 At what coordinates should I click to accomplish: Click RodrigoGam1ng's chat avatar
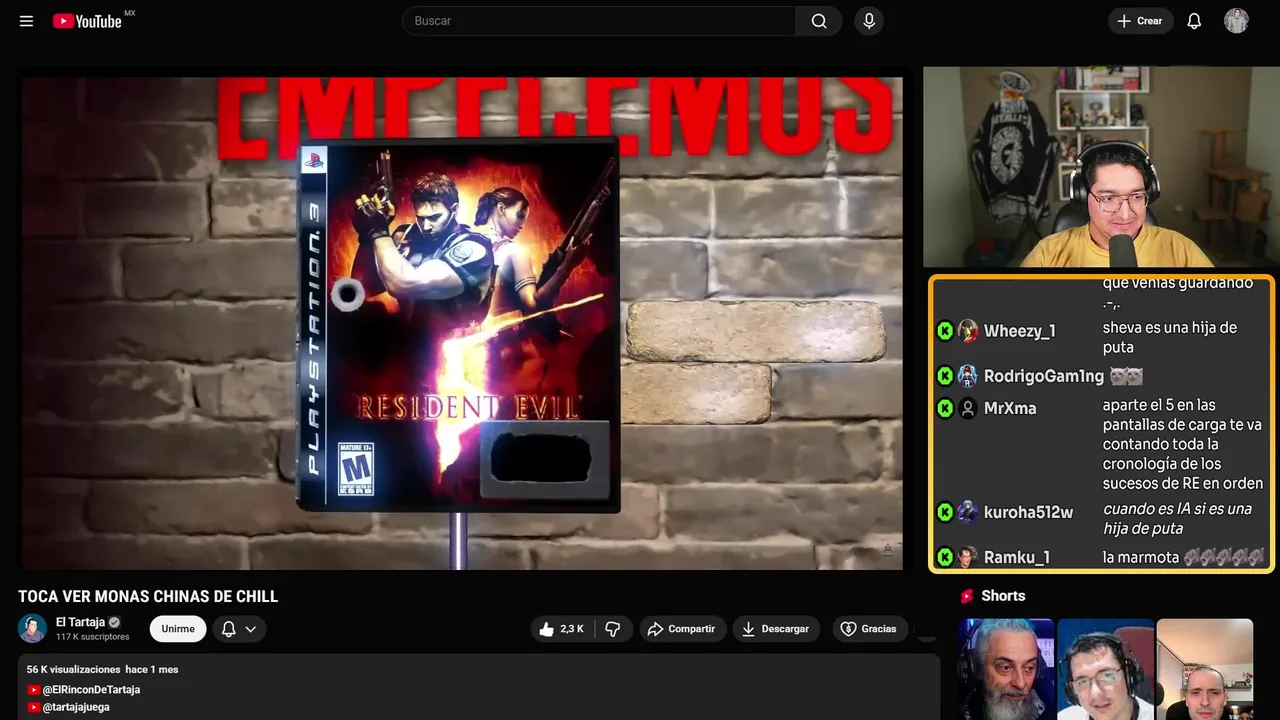pos(967,376)
